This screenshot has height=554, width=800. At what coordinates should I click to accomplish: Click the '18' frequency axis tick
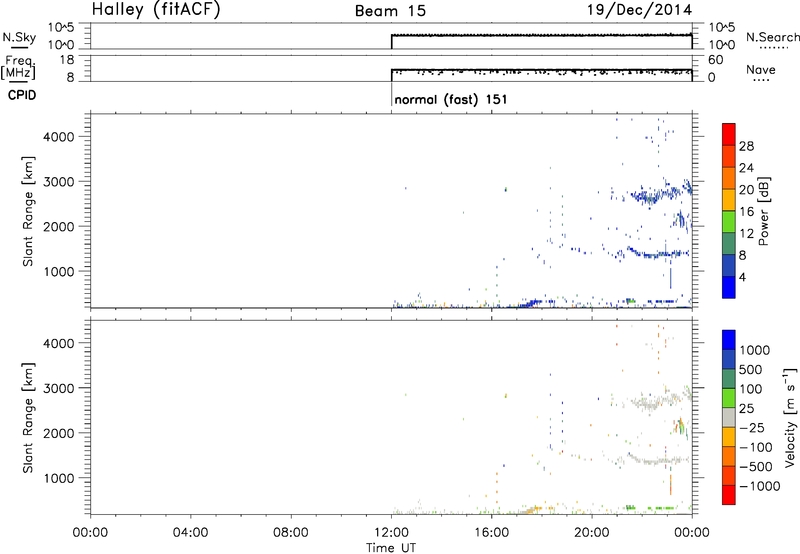pos(67,60)
